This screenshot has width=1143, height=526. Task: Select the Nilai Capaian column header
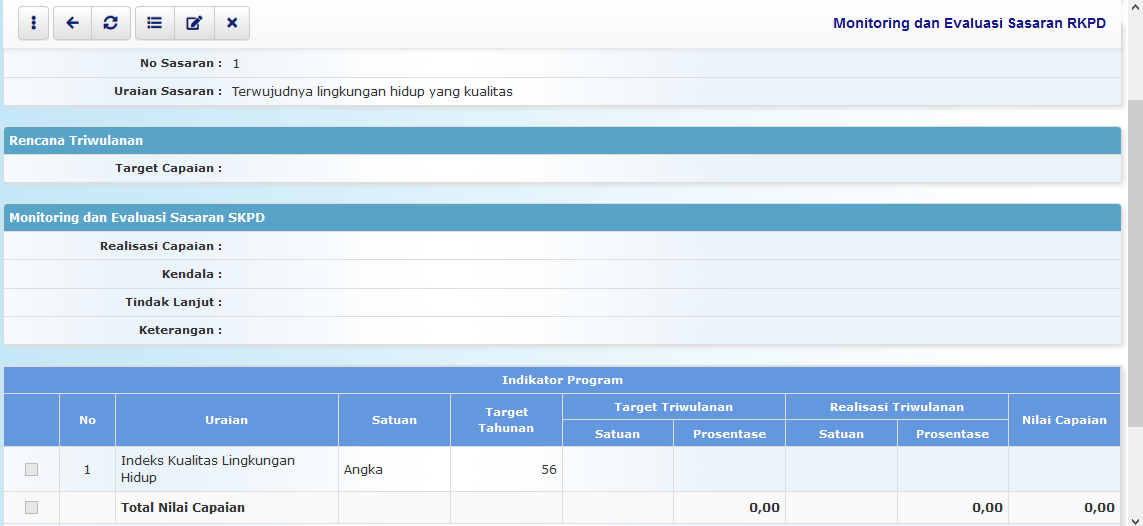coord(1064,420)
